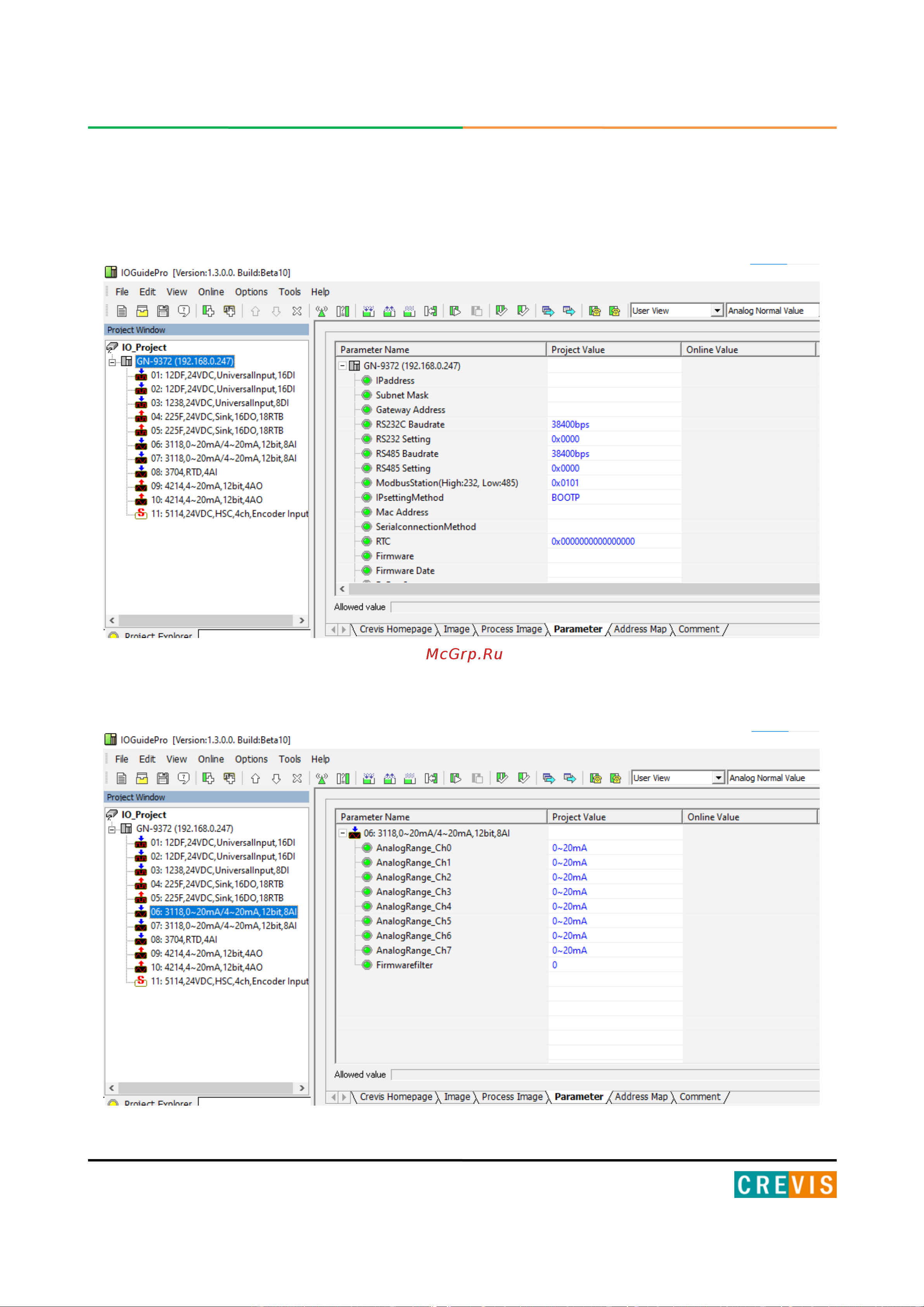Click the save floppy icon in lower toolbar

(x=163, y=778)
